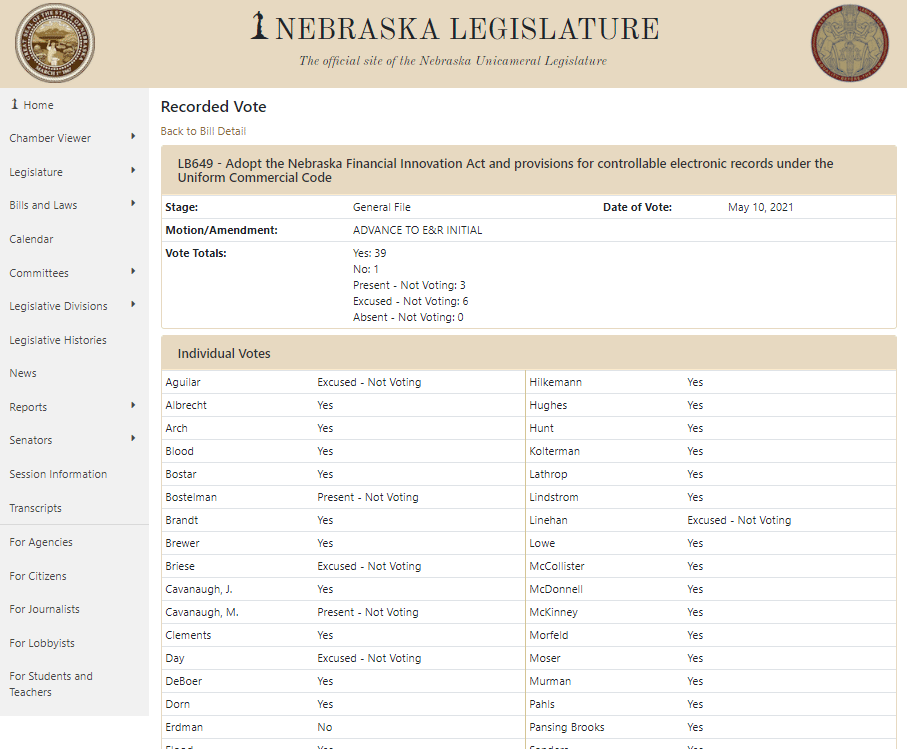Image resolution: width=907 pixels, height=749 pixels.
Task: Click senator name Bostelman
Action: pyautogui.click(x=191, y=497)
